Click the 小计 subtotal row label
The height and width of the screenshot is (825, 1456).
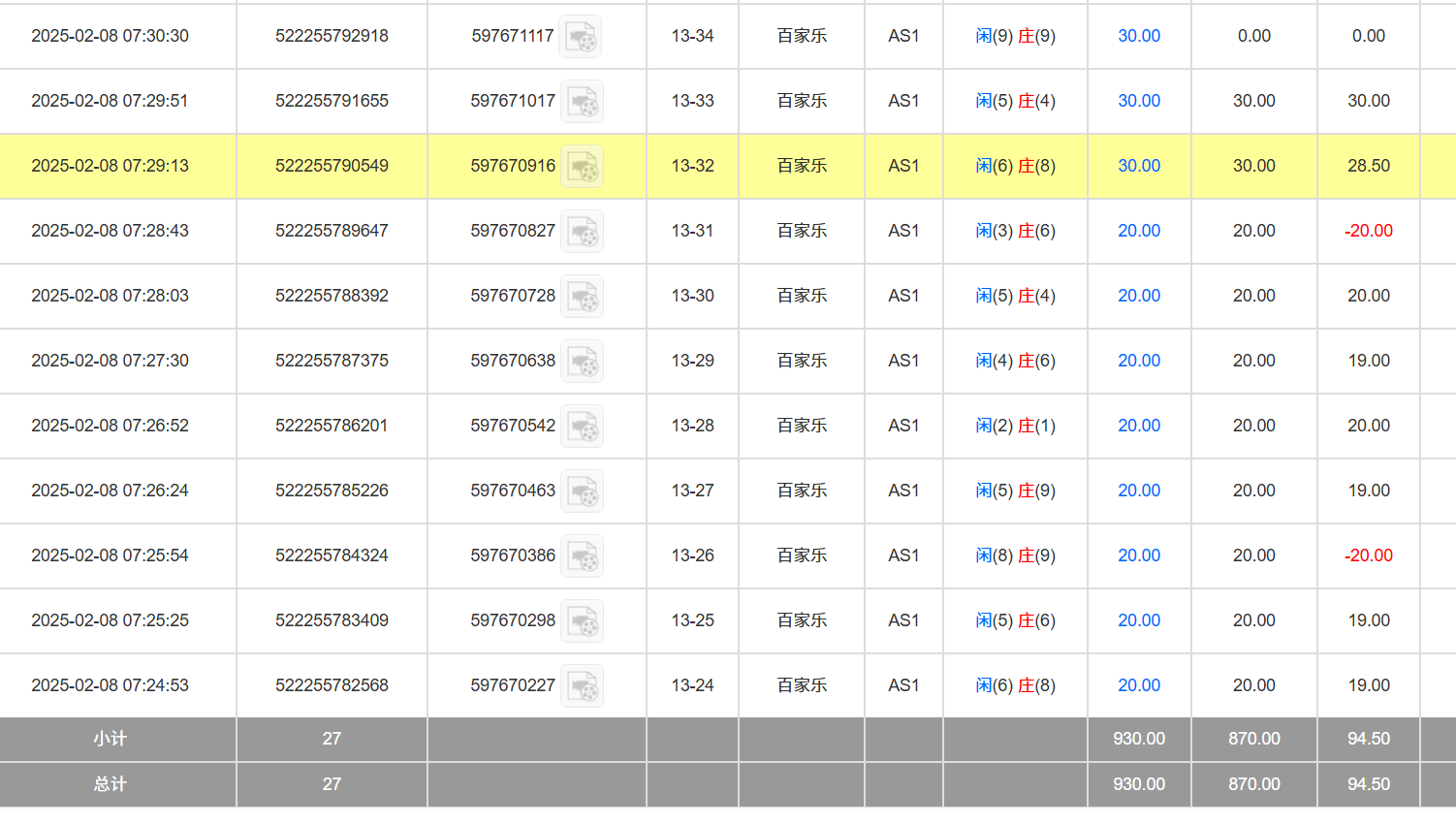tap(110, 739)
